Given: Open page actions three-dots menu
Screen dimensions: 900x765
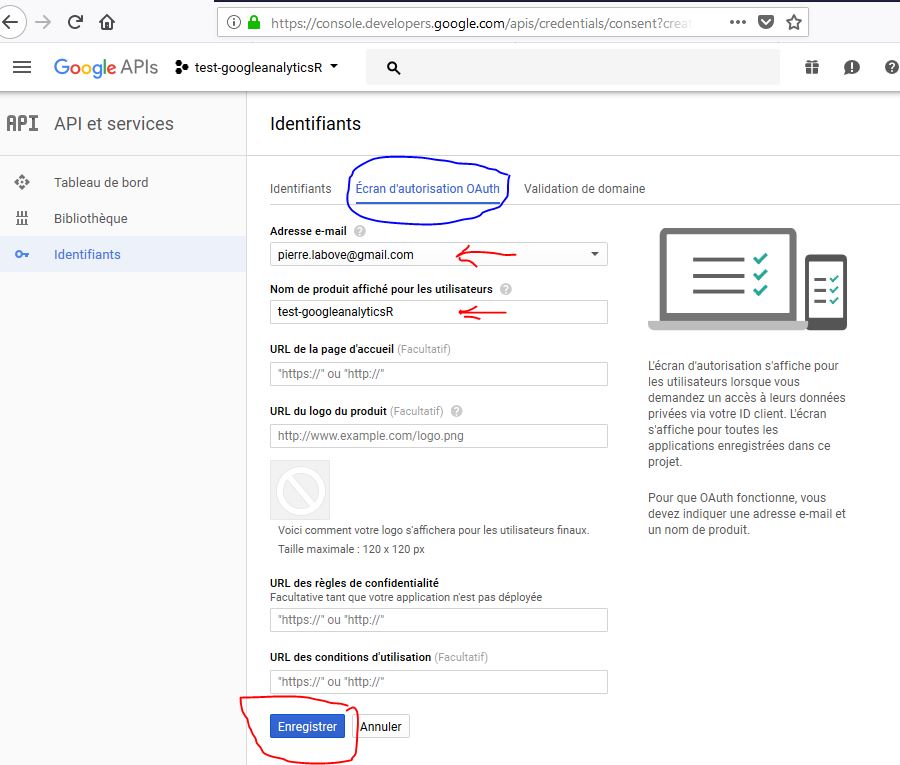Looking at the screenshot, I should (x=738, y=22).
